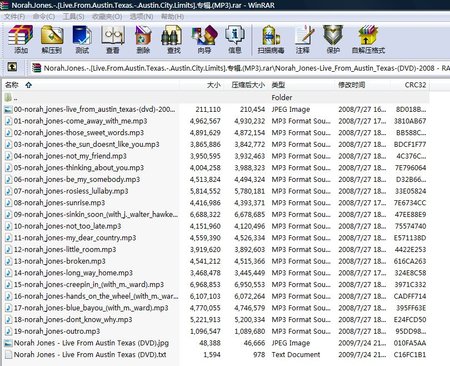Open the File (文件) menu

point(14,17)
